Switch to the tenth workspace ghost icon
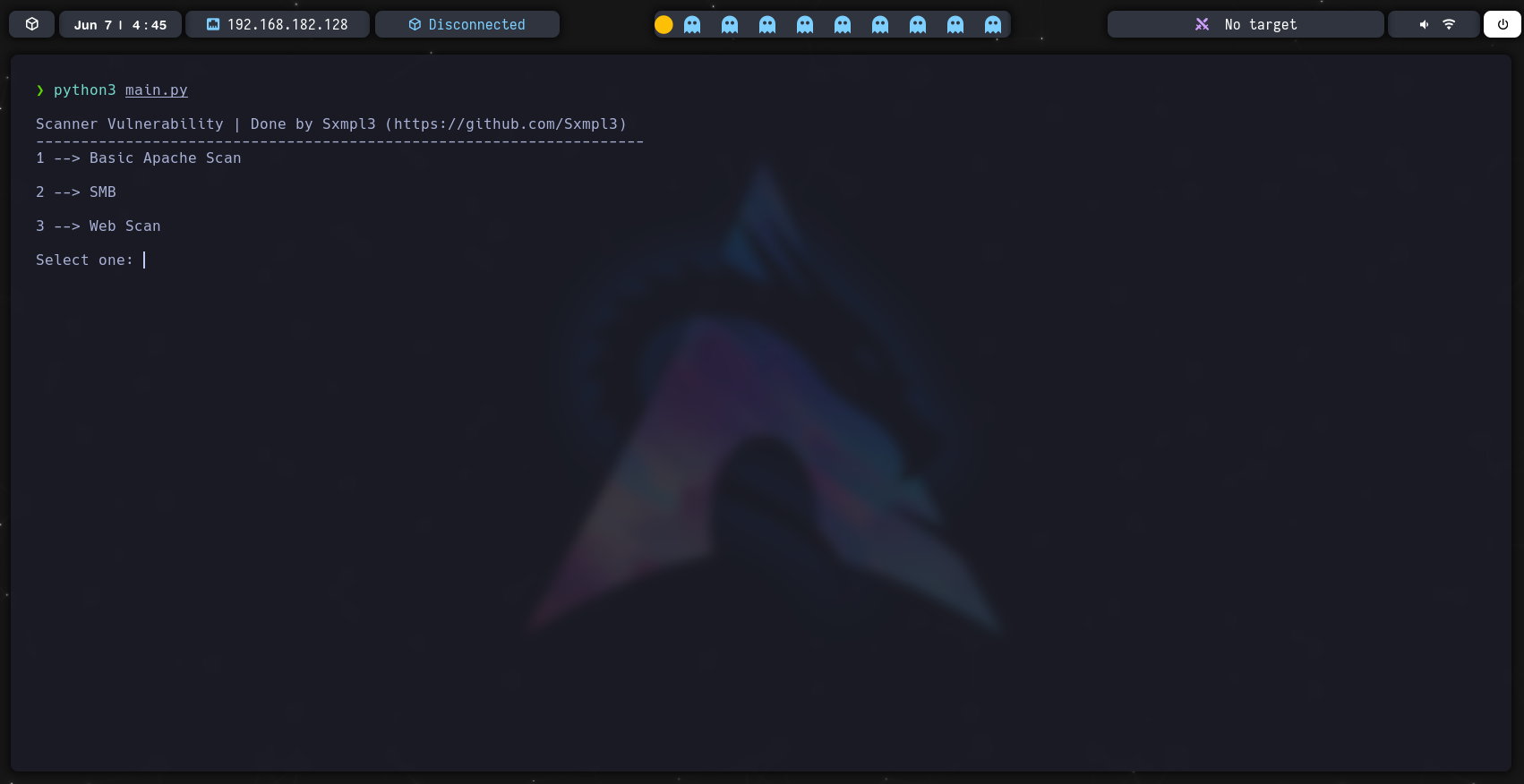Viewport: 1524px width, 784px height. tap(993, 24)
